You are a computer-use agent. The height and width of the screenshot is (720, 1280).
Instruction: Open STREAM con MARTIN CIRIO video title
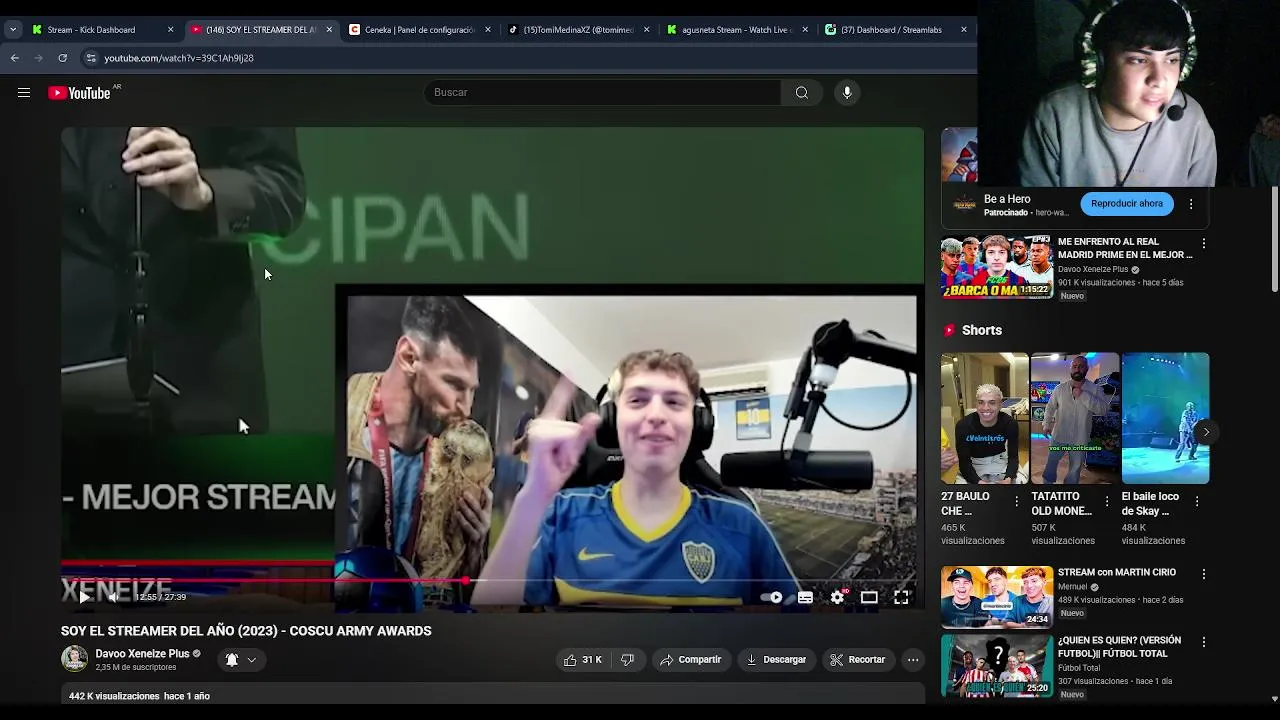click(1117, 573)
